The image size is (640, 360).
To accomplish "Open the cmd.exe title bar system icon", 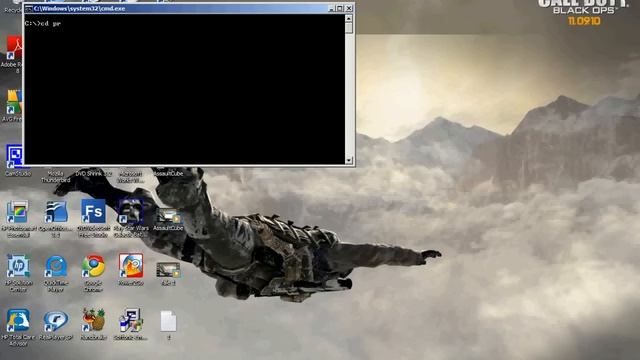I will [29, 8].
